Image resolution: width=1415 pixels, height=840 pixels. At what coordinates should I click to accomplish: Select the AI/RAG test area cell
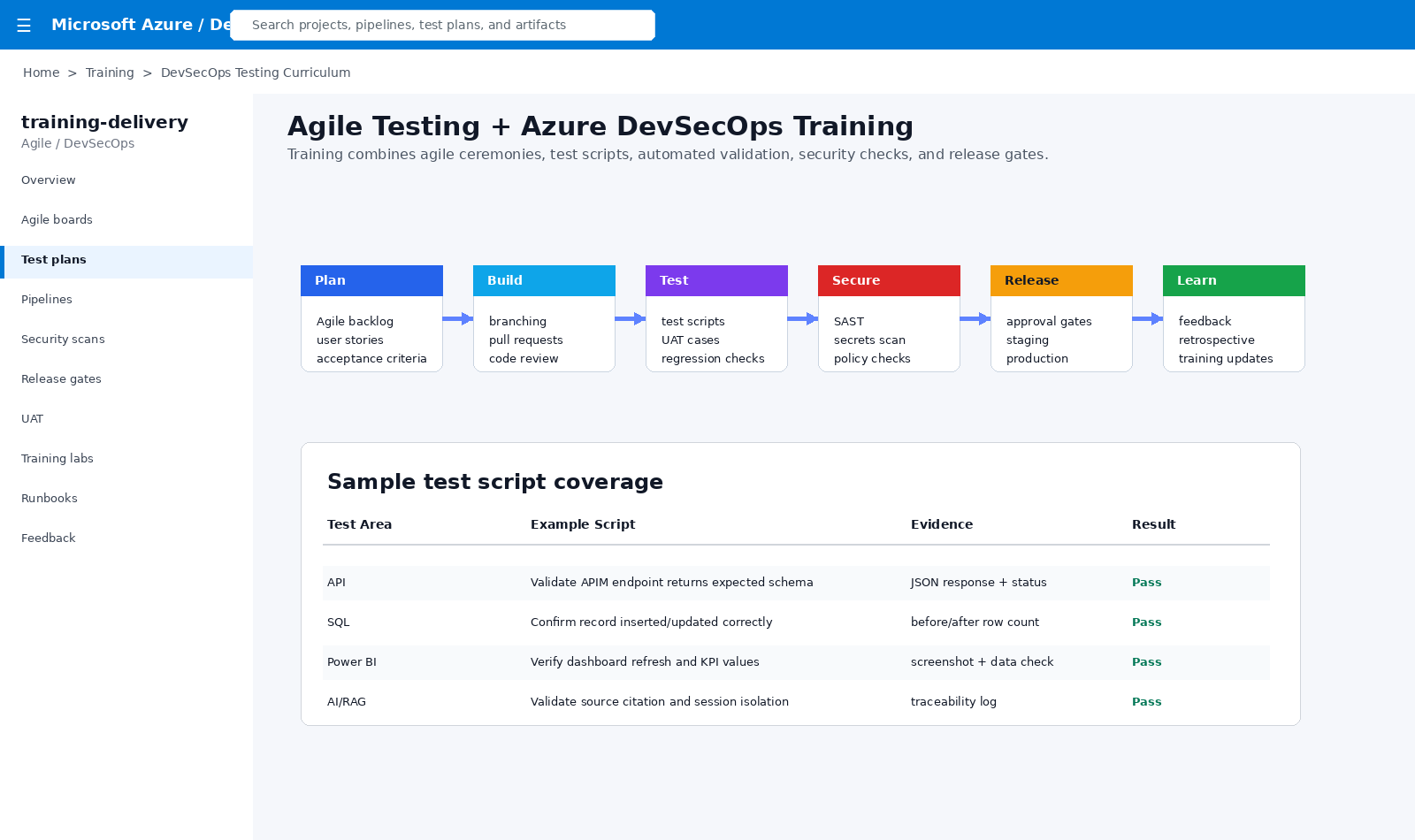tap(346, 702)
